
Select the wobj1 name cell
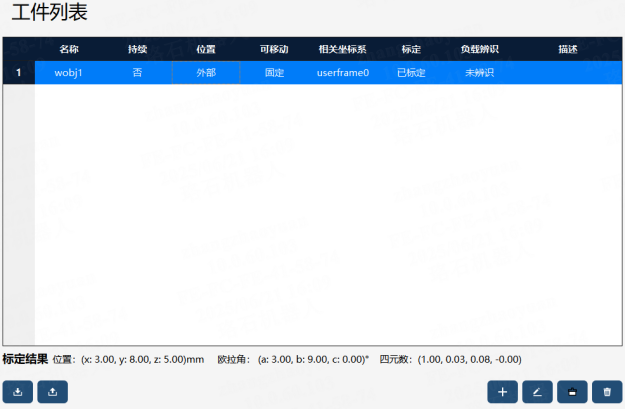(x=69, y=73)
